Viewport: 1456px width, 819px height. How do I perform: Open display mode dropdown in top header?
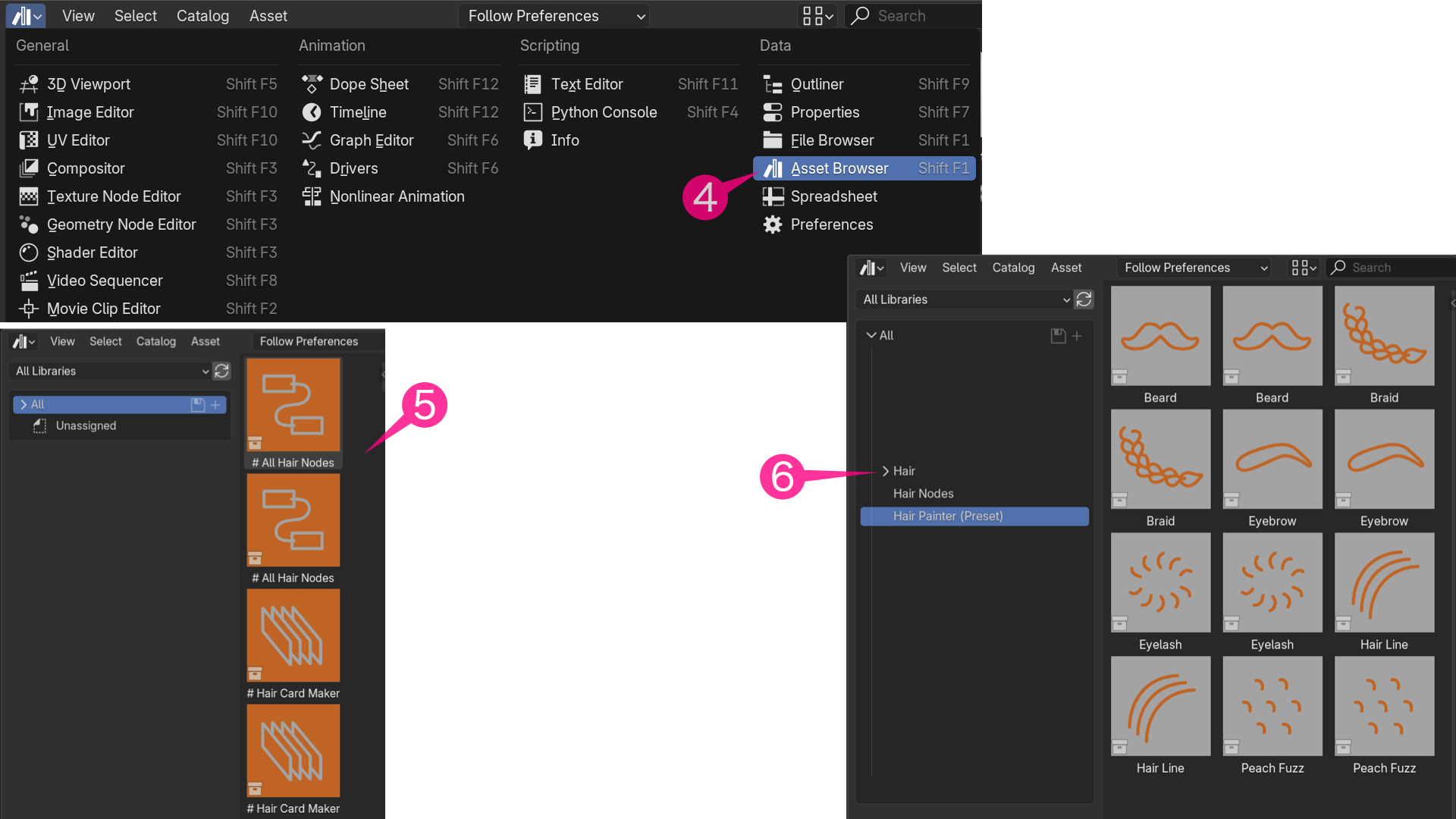pos(818,16)
